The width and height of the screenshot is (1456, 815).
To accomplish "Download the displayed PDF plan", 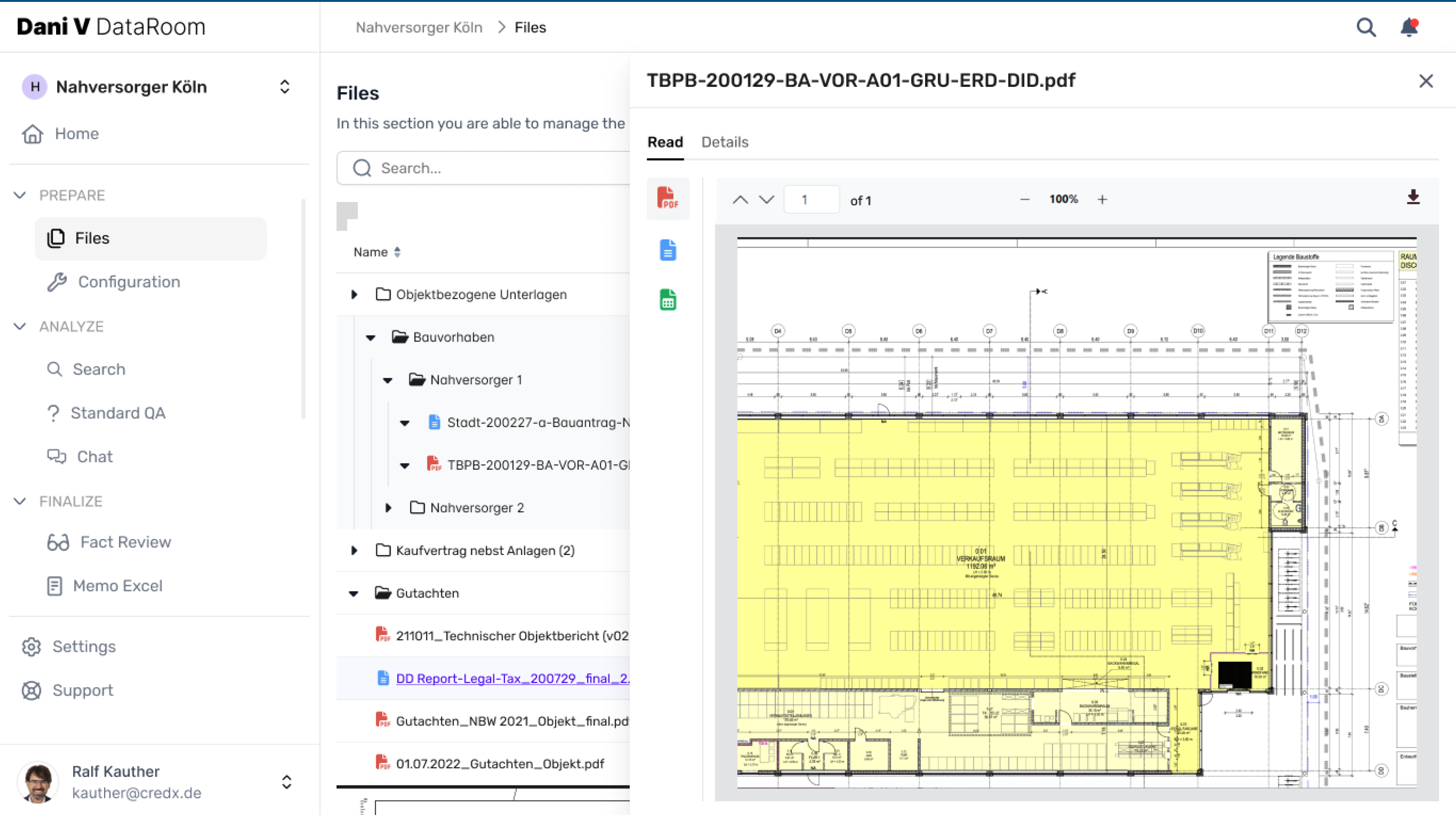I will (x=1414, y=197).
